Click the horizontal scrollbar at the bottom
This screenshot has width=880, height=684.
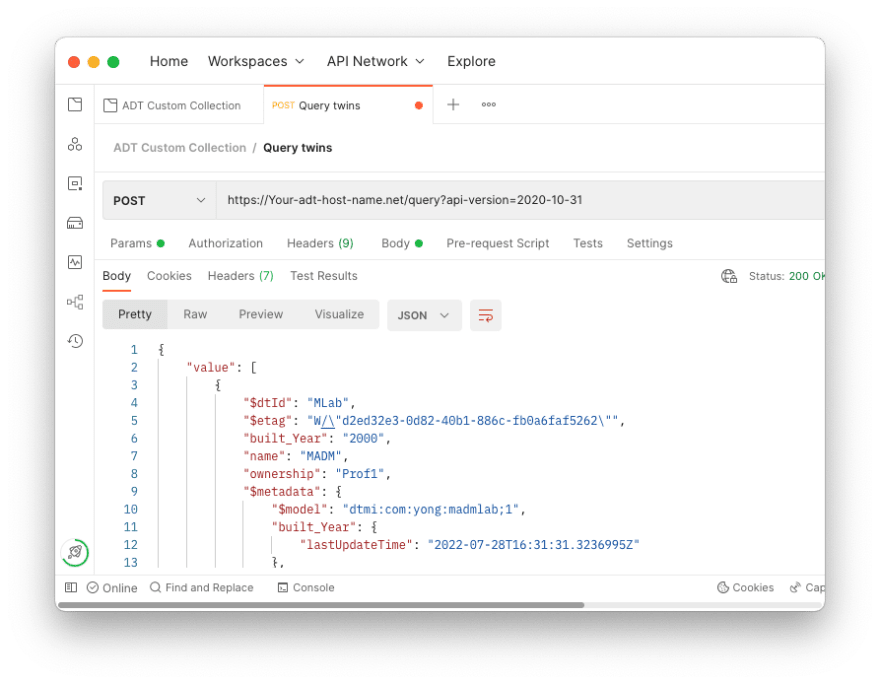(x=321, y=605)
